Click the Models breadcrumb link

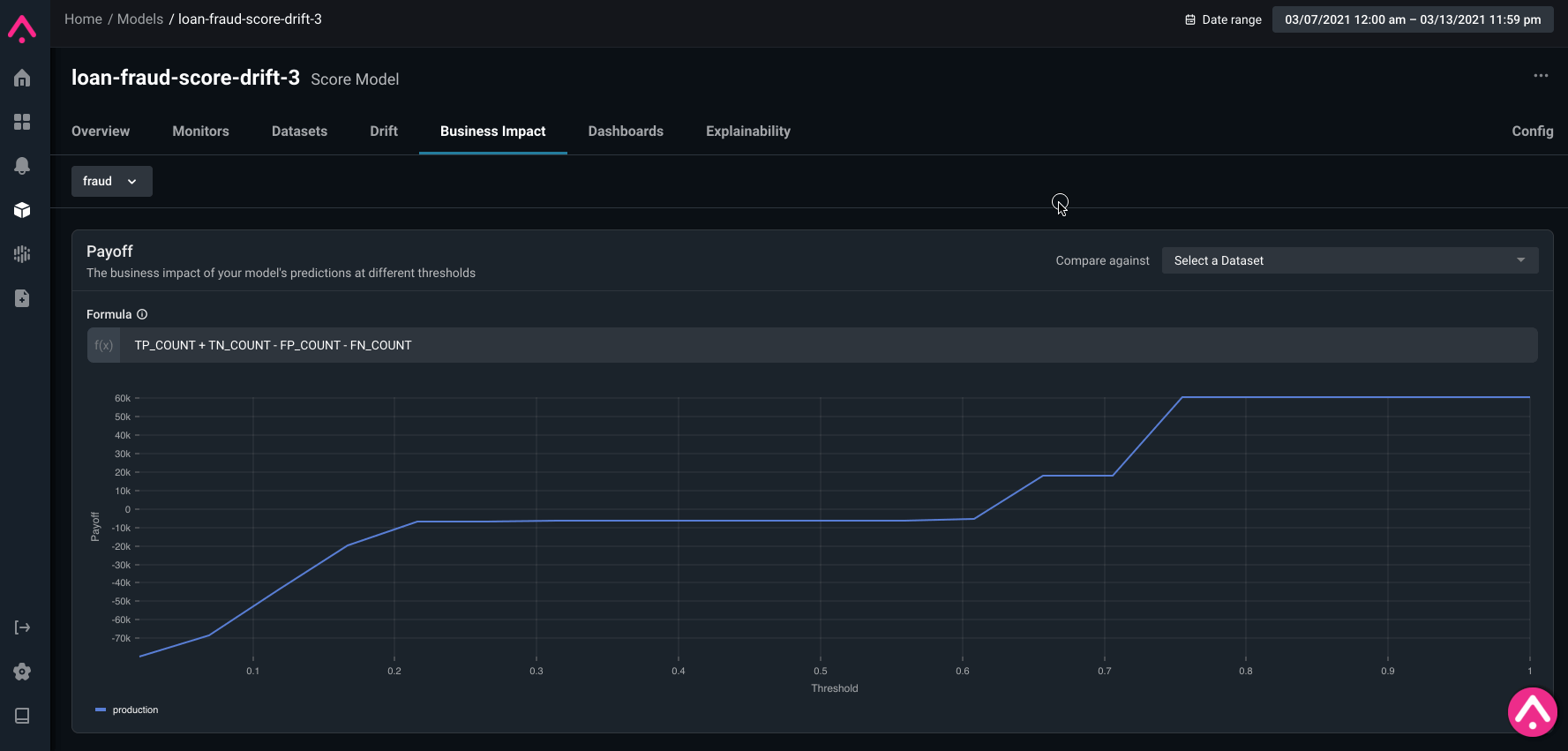(x=140, y=19)
